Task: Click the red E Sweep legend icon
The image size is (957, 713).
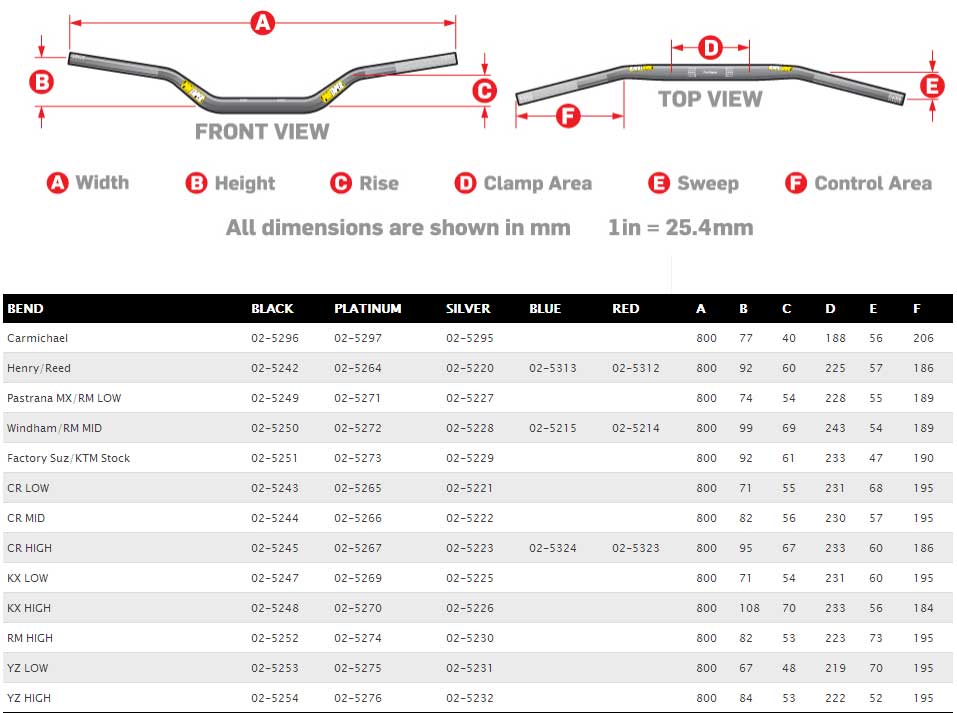Action: [659, 183]
